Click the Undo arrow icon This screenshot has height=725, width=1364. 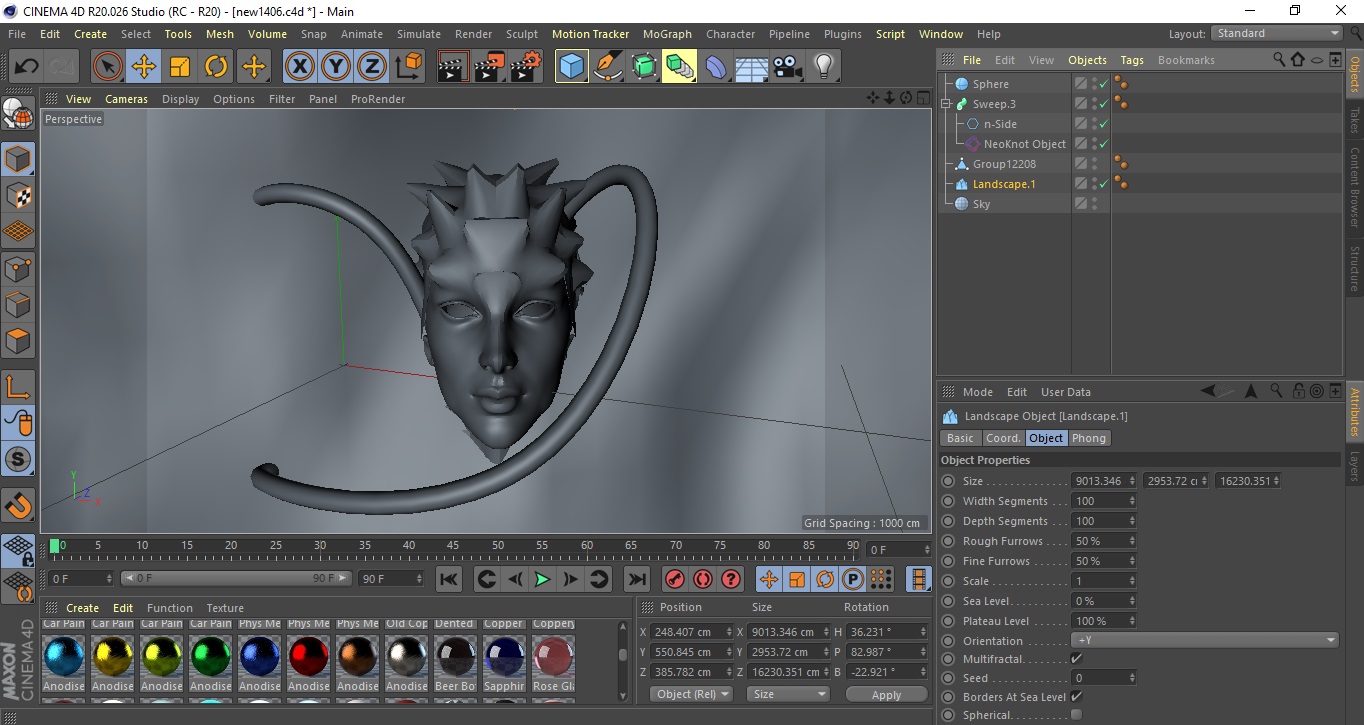[x=27, y=67]
